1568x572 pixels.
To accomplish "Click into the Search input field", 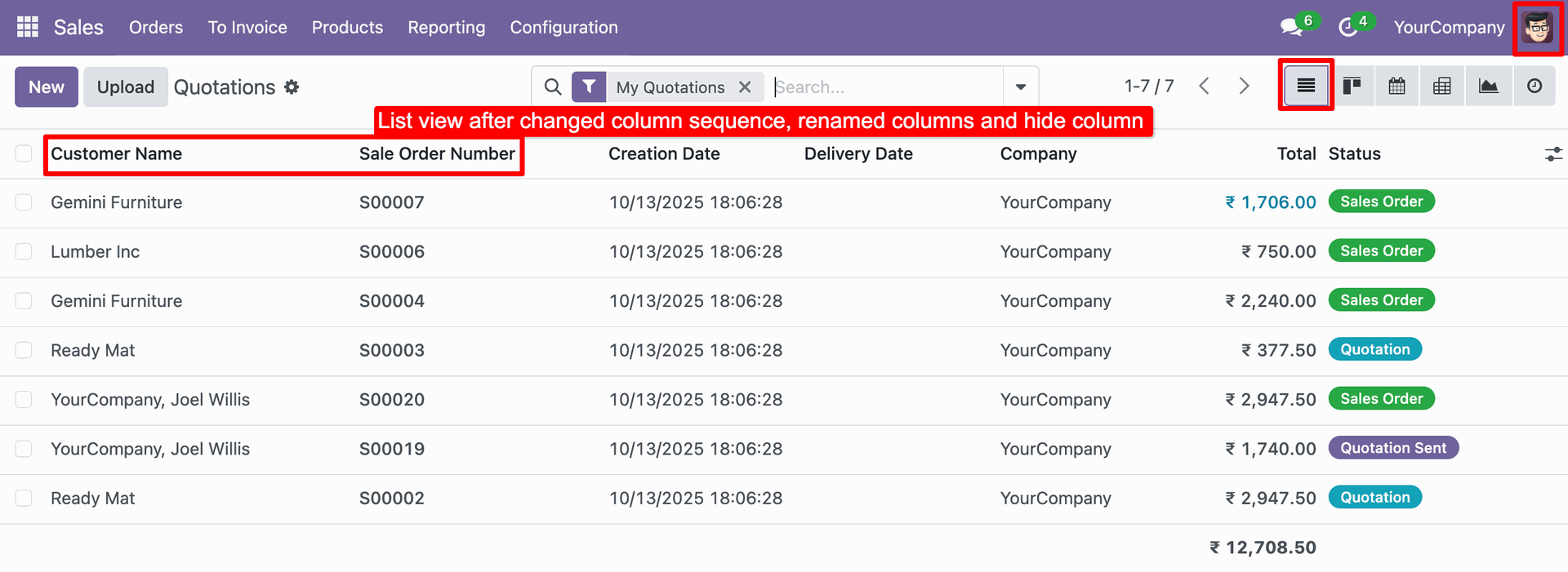I will [x=886, y=87].
